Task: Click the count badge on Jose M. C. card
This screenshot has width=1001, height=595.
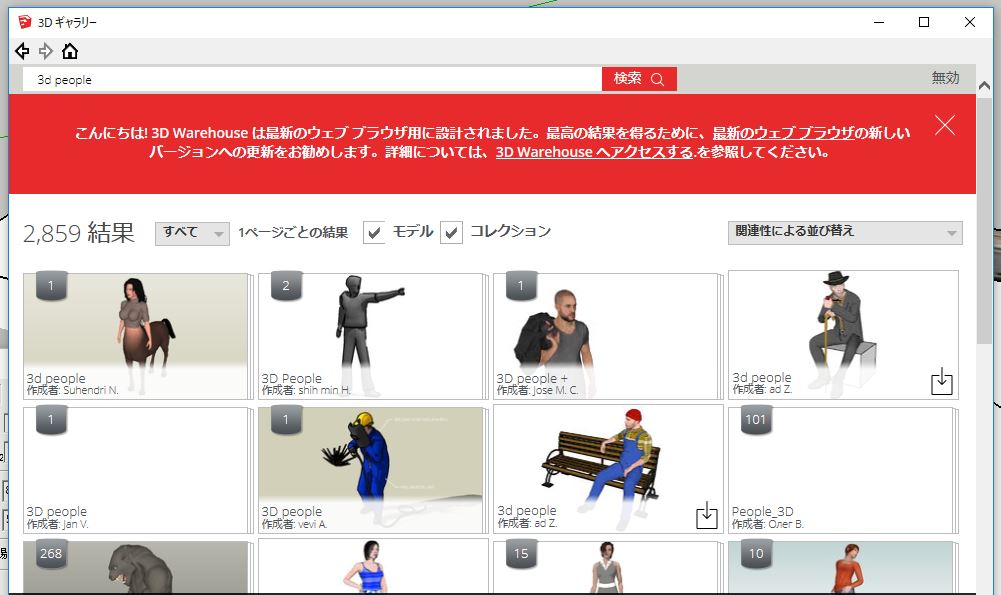Action: [521, 286]
